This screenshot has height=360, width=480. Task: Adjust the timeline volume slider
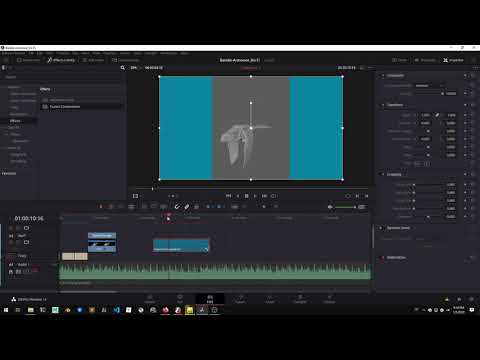pyautogui.click(x=345, y=207)
